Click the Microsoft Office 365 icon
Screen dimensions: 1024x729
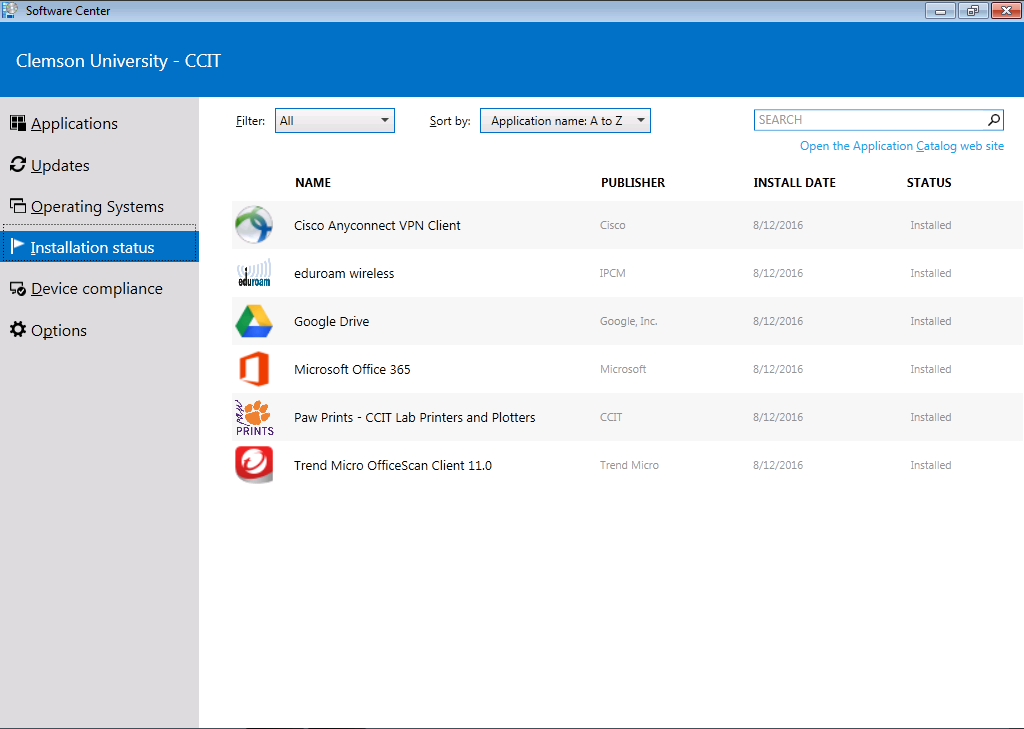tap(254, 369)
